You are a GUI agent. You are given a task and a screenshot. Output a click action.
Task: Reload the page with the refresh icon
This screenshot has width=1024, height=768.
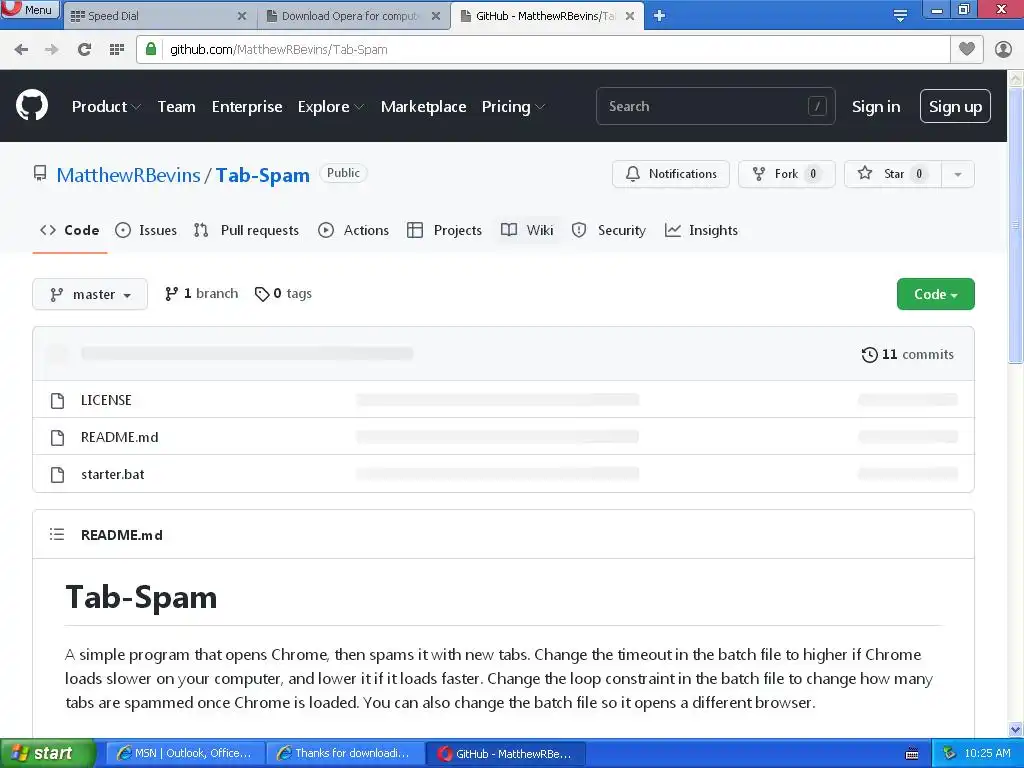[84, 50]
